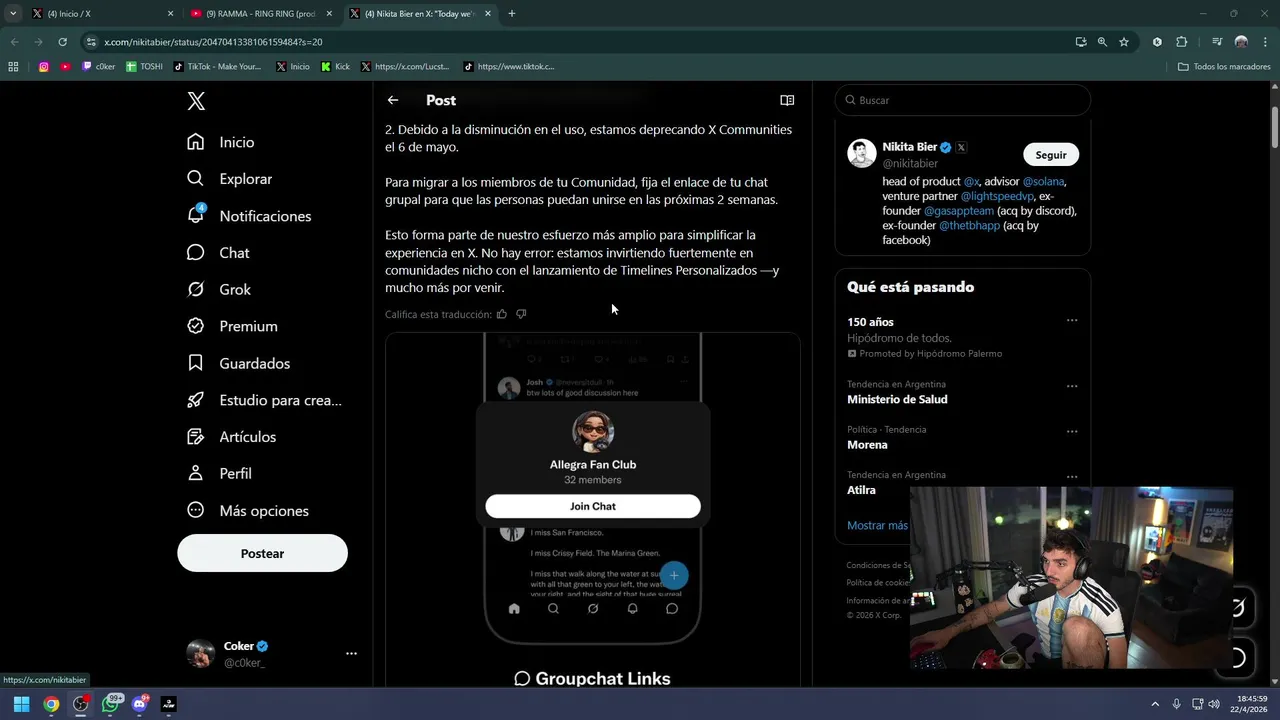Open Artículos in the sidebar
Viewport: 1280px width, 720px height.
[x=232, y=437]
